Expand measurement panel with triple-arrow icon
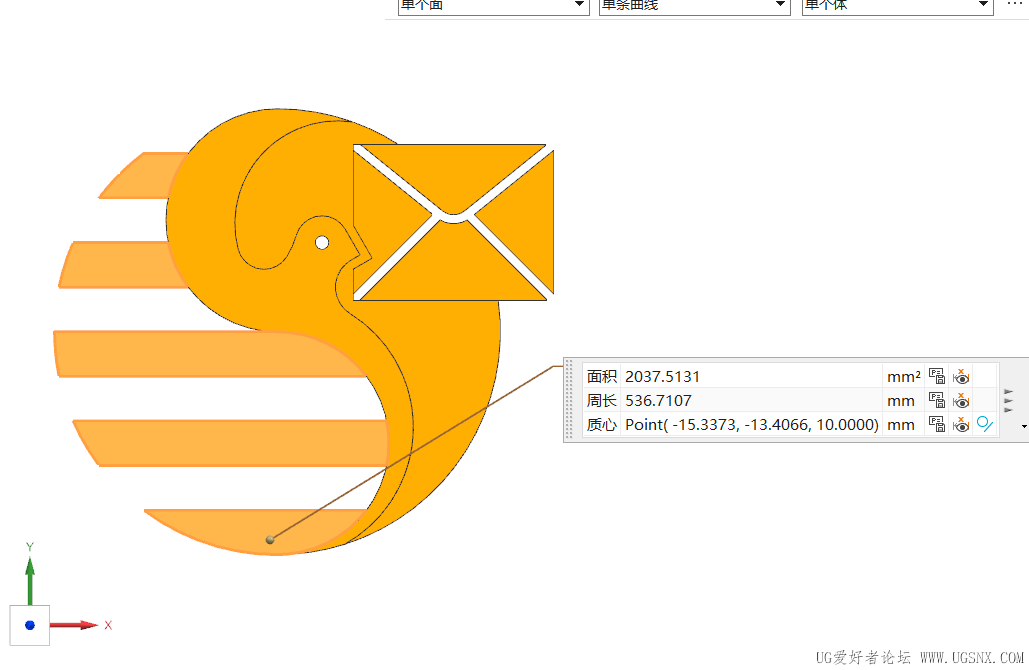The height and width of the screenshot is (670, 1029). [1009, 400]
